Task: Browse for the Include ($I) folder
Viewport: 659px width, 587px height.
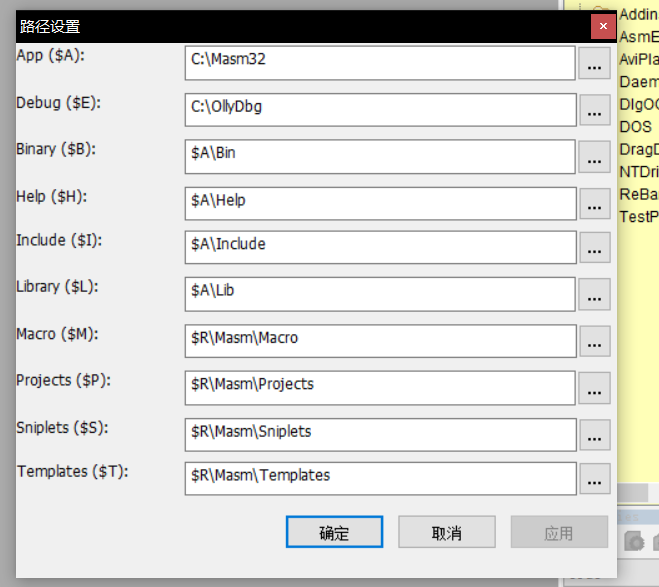Action: [595, 248]
